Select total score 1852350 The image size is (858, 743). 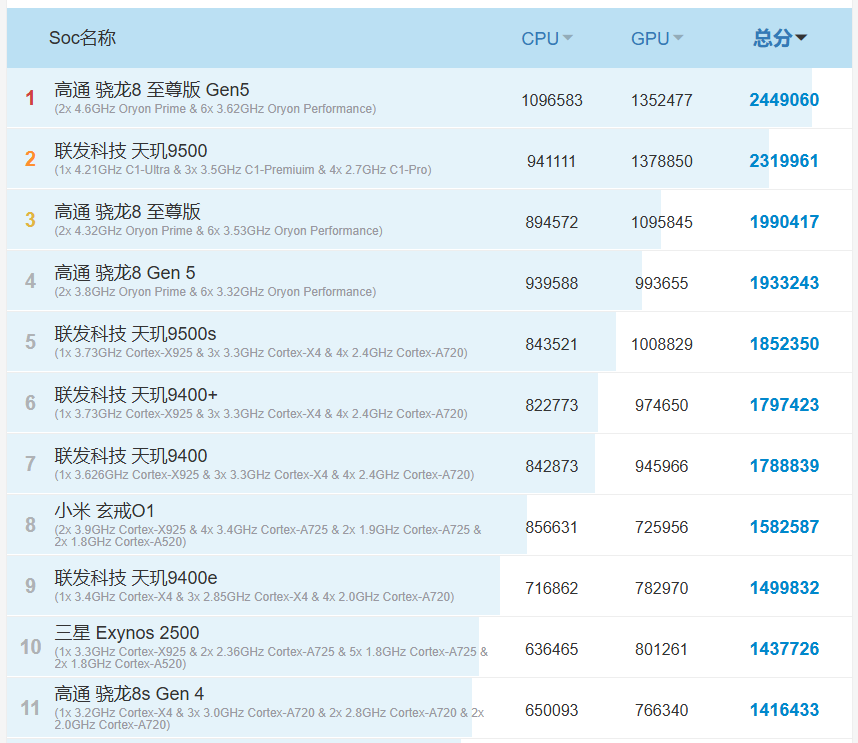(784, 344)
